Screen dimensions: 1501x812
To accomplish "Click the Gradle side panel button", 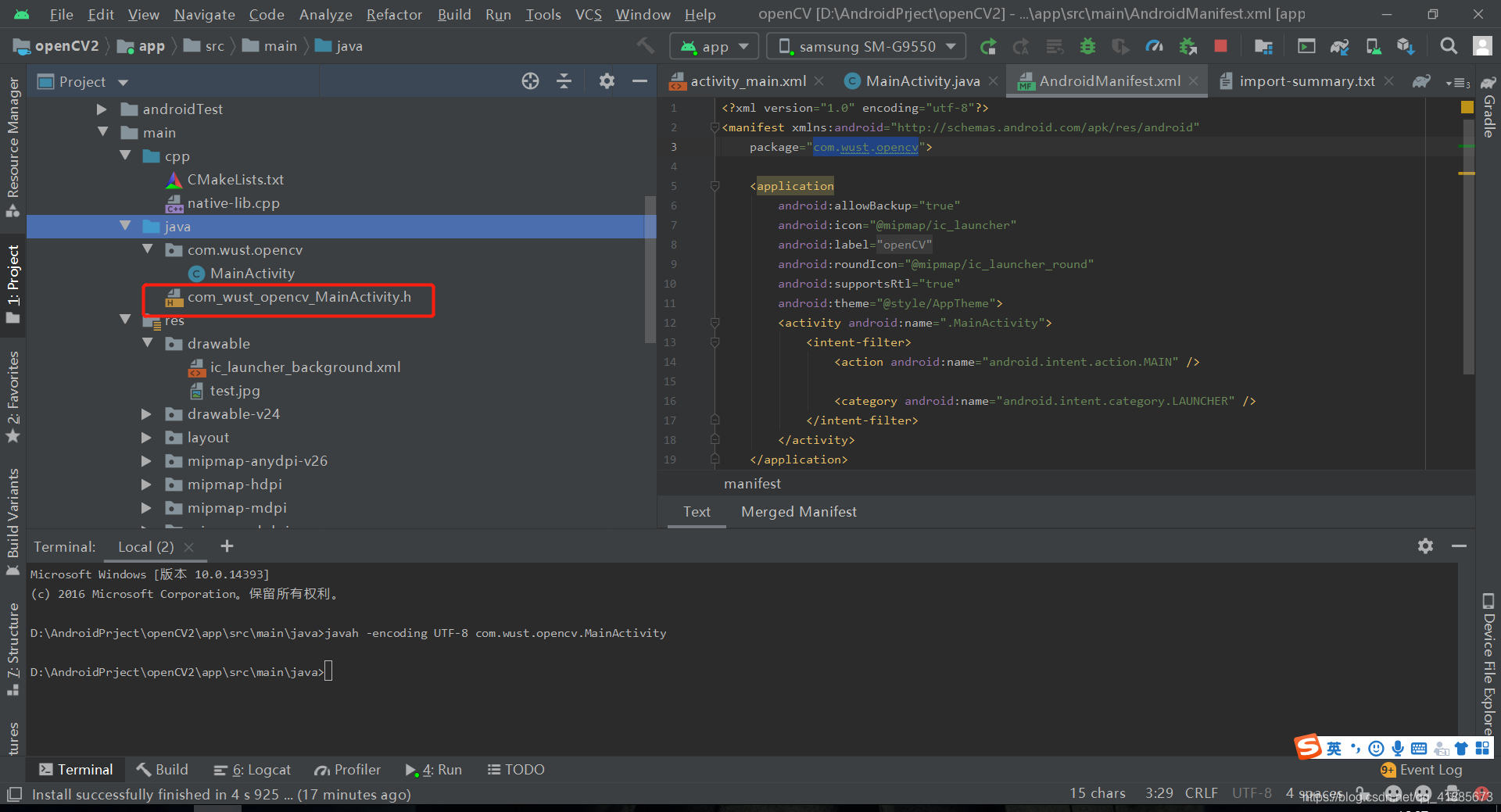I will click(x=1488, y=107).
